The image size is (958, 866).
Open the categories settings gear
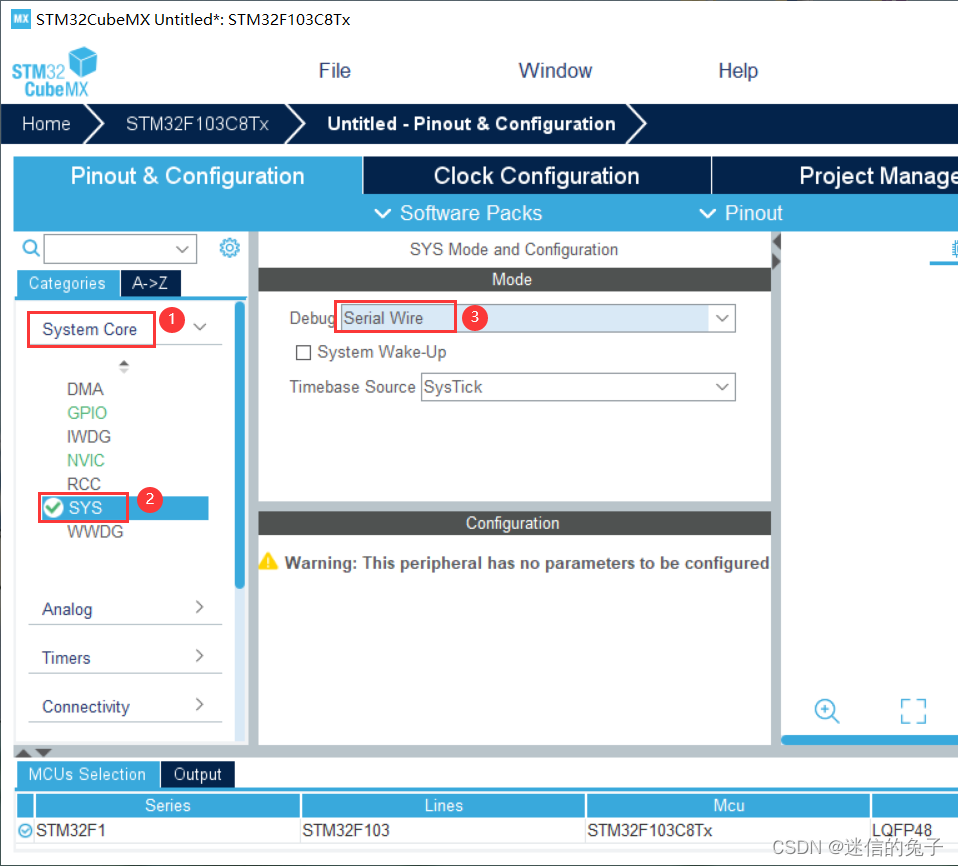click(x=230, y=248)
